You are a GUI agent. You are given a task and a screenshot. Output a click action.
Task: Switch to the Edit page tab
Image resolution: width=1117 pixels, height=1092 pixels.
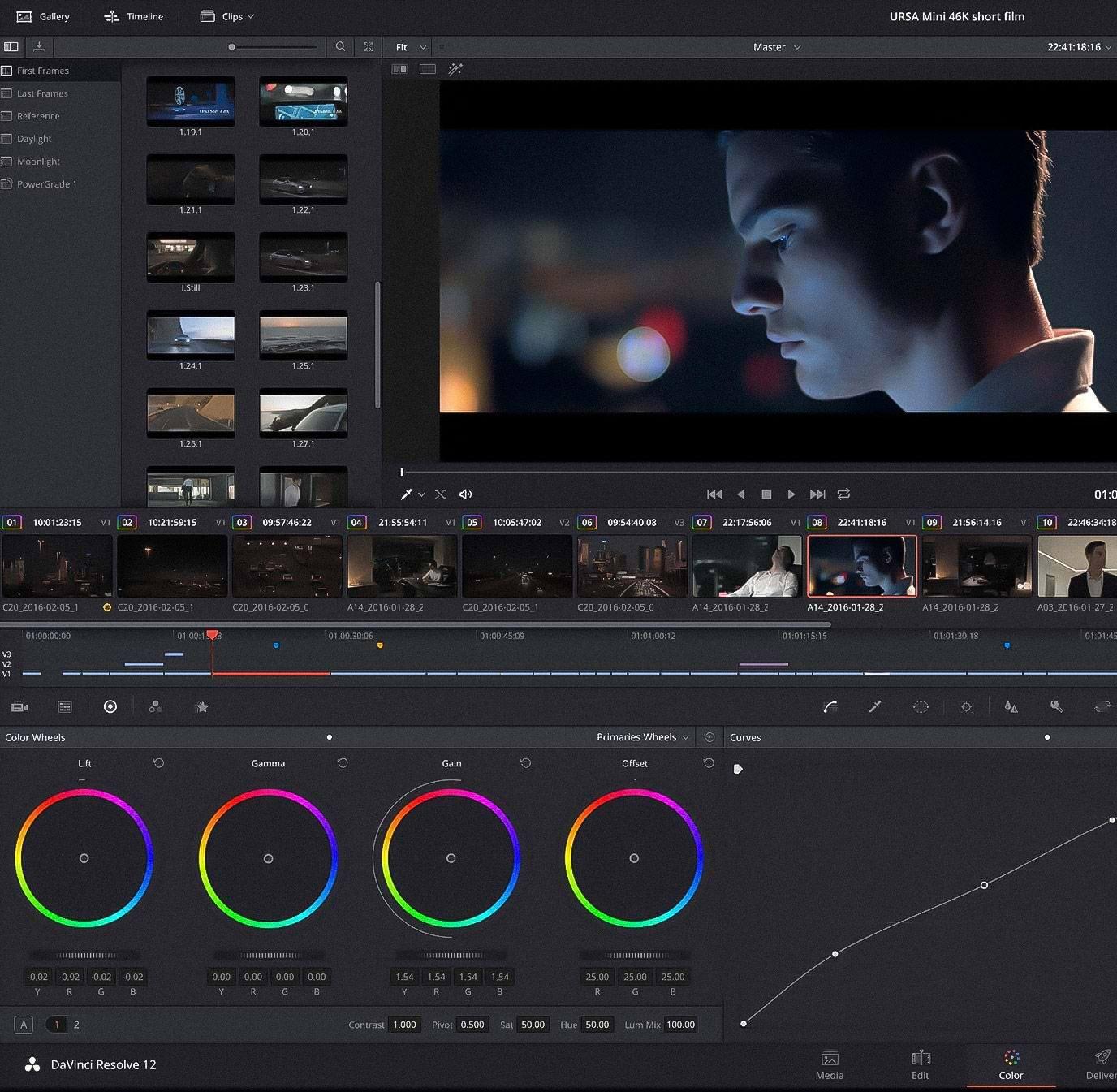tap(920, 1064)
